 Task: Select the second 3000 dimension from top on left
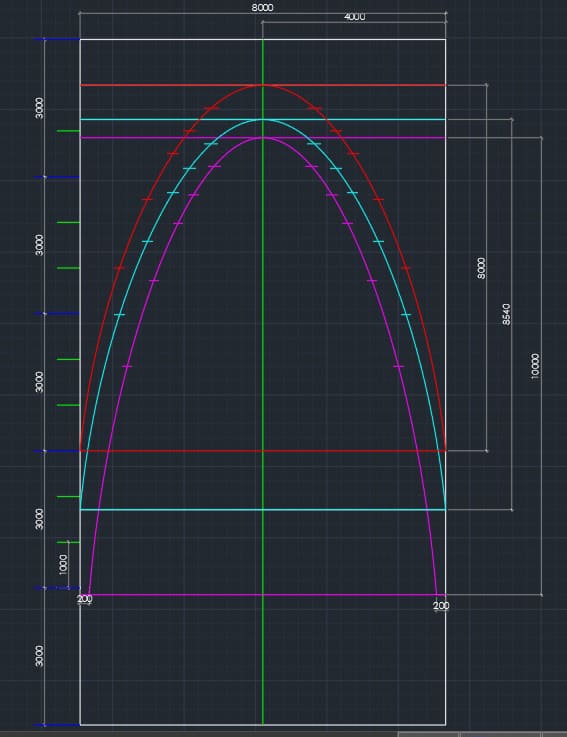coord(39,245)
